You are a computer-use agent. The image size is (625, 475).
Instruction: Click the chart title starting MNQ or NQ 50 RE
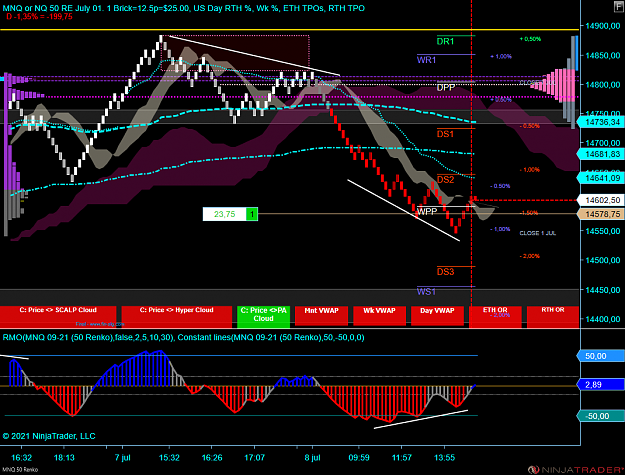pyautogui.click(x=184, y=8)
